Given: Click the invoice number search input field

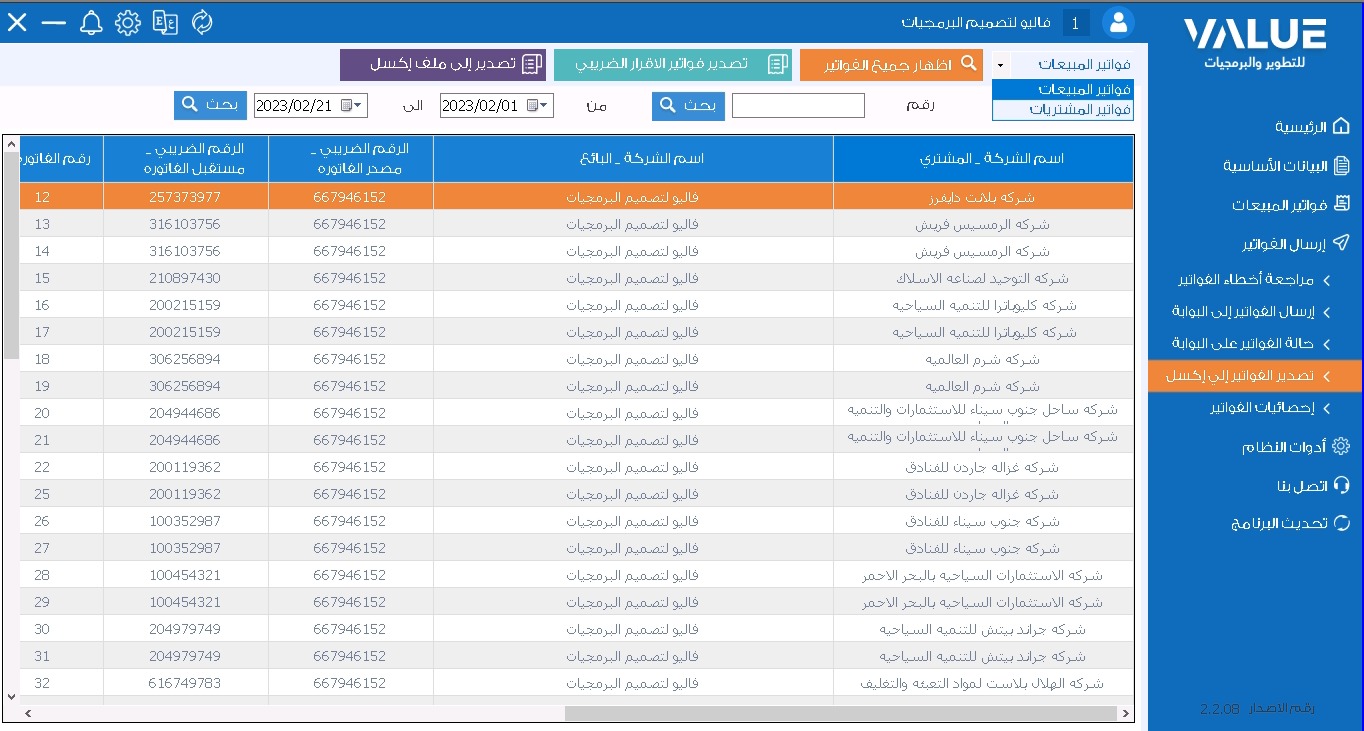Looking at the screenshot, I should click(798, 105).
